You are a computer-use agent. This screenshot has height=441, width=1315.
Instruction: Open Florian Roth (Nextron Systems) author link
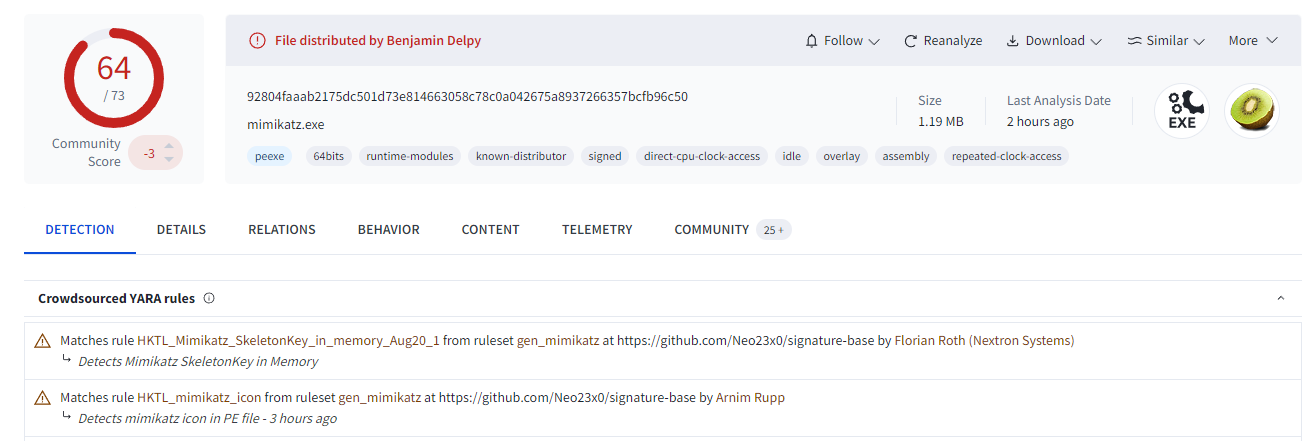tap(984, 341)
